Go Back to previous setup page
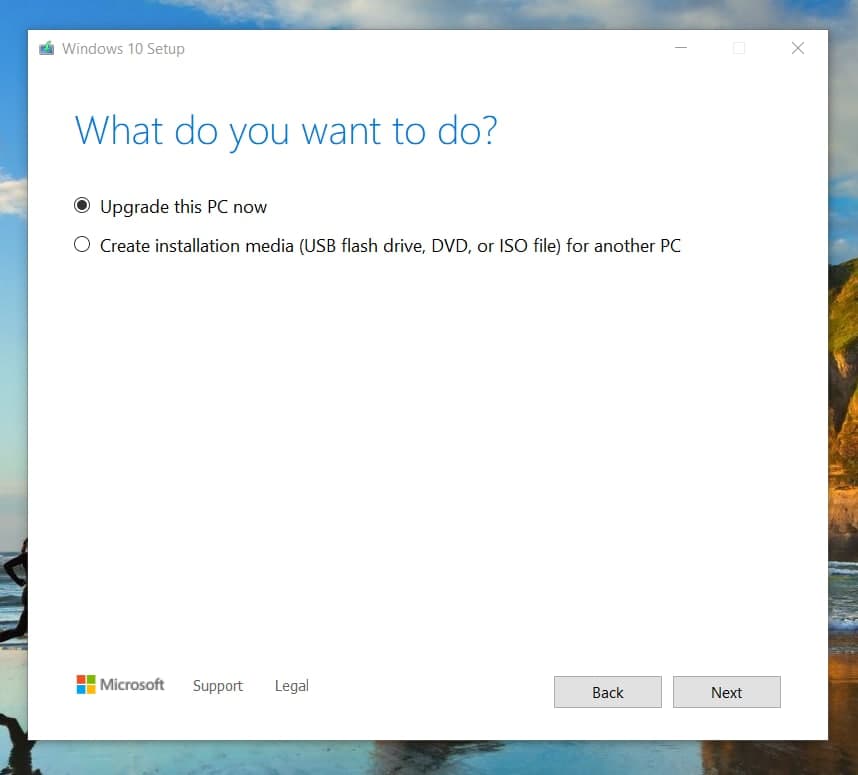The image size is (858, 775). tap(607, 692)
